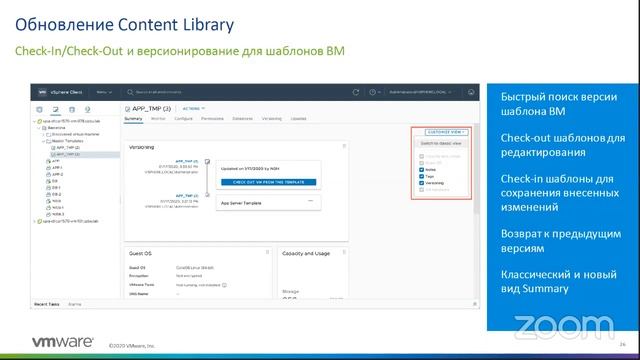The width and height of the screenshot is (640, 360).
Task: Collapse the Datacenter node in the tree
Action: [39, 128]
